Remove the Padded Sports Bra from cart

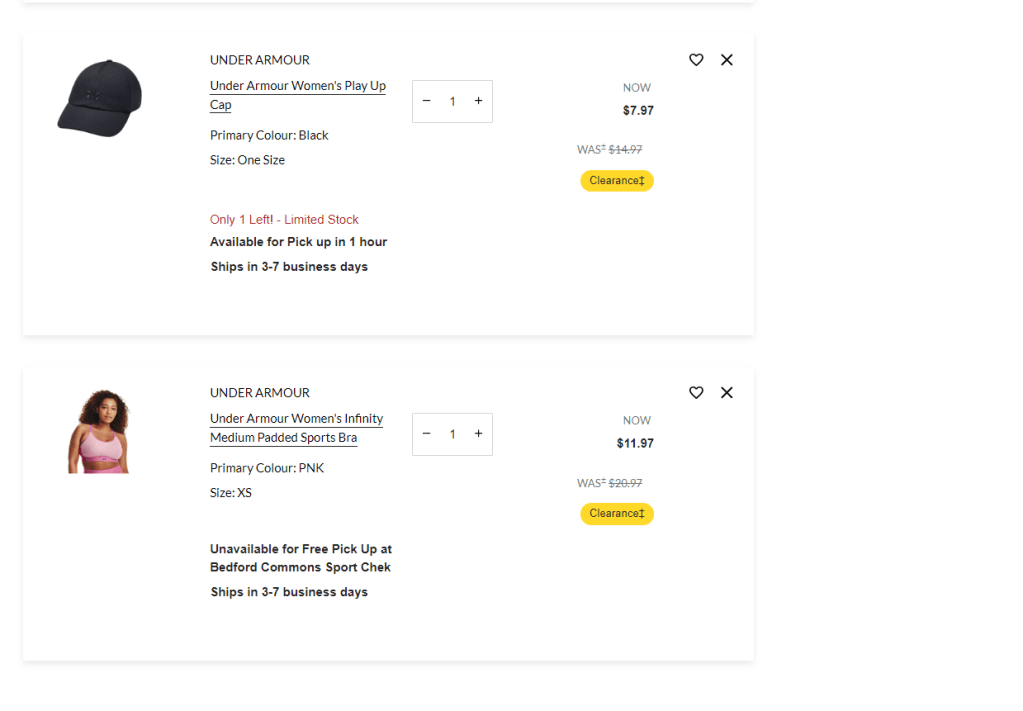coord(727,393)
